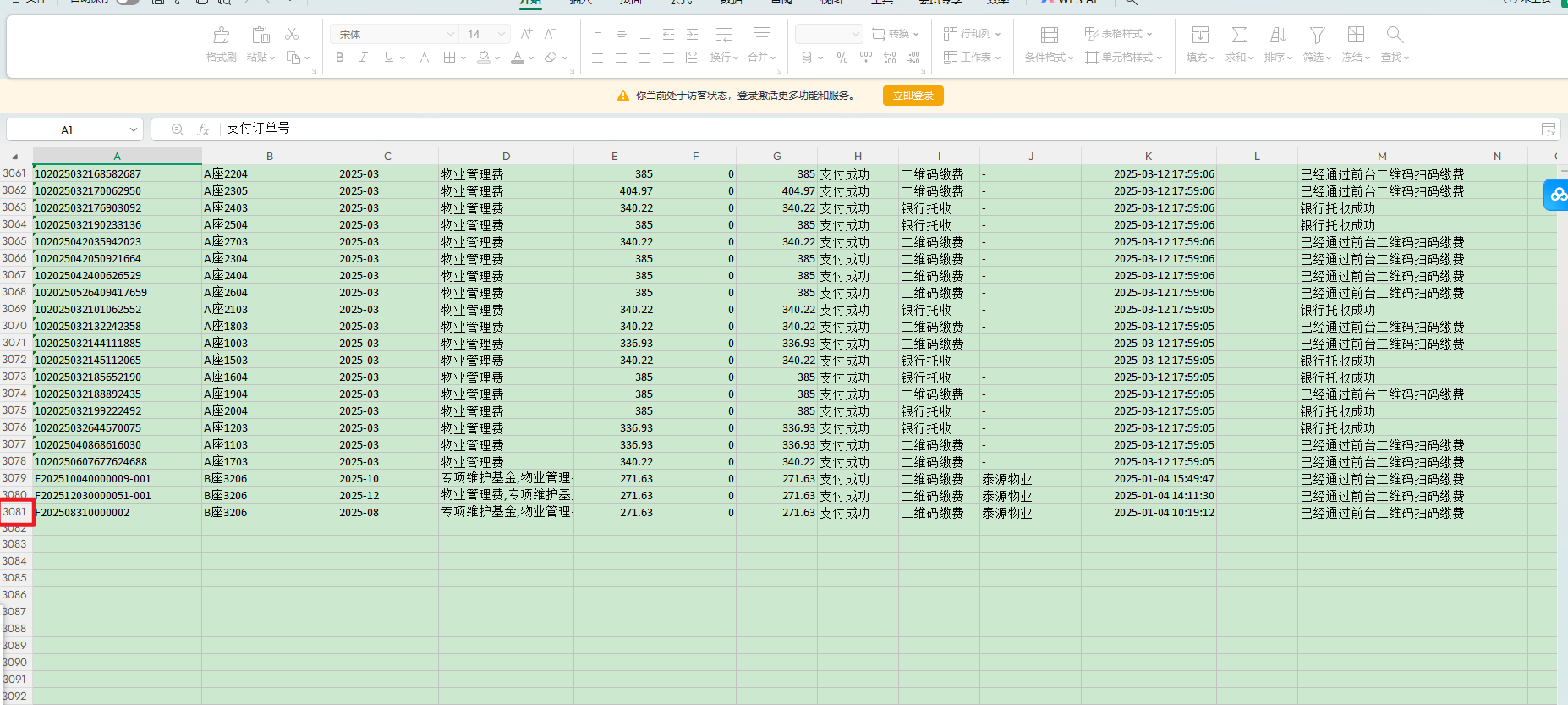Viewport: 1568px width, 705px height.
Task: Expand the underline style arrow
Action: coord(403,58)
